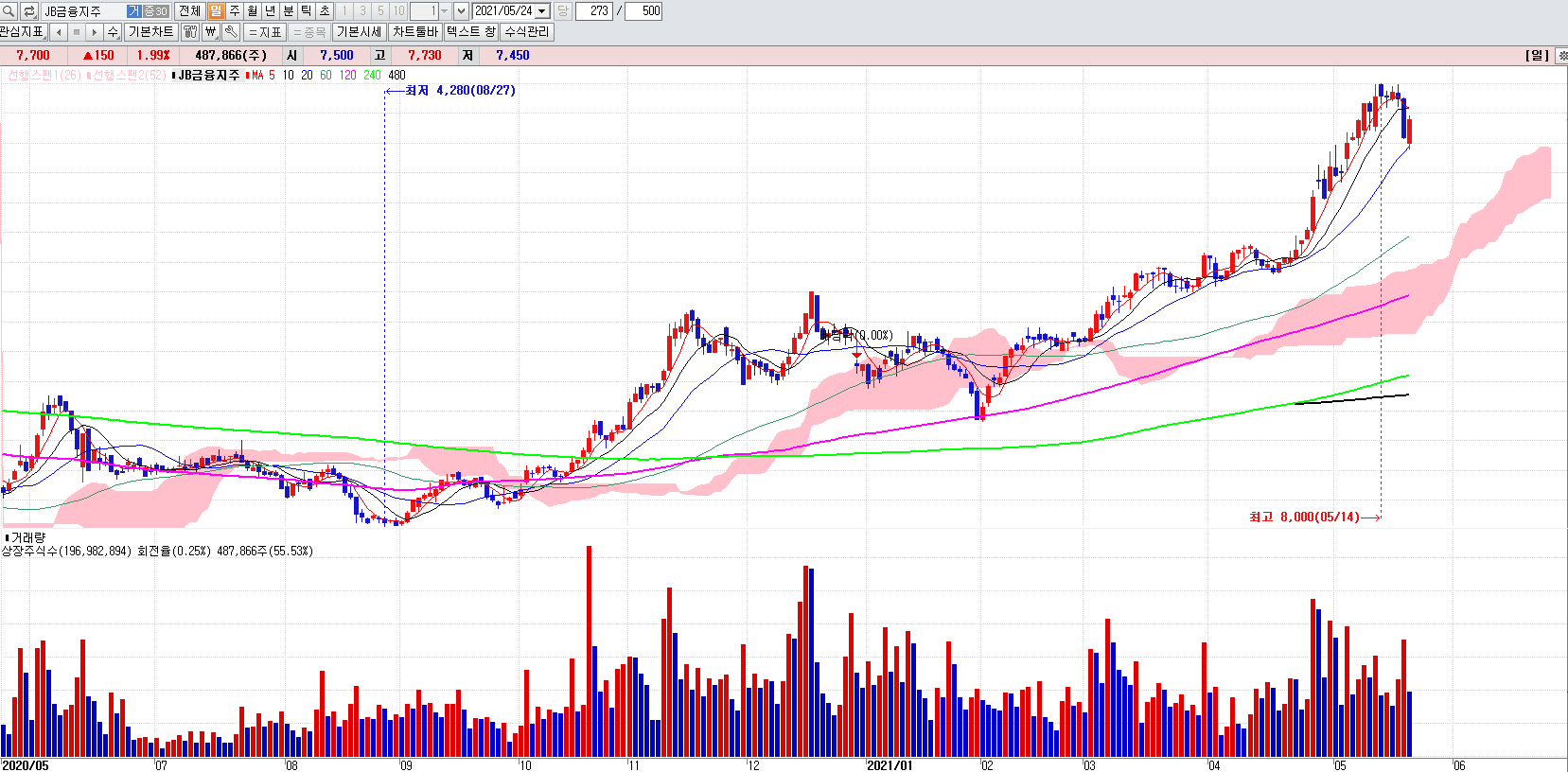
Task: Click the 거래량 volume panel label
Action: [x=28, y=537]
